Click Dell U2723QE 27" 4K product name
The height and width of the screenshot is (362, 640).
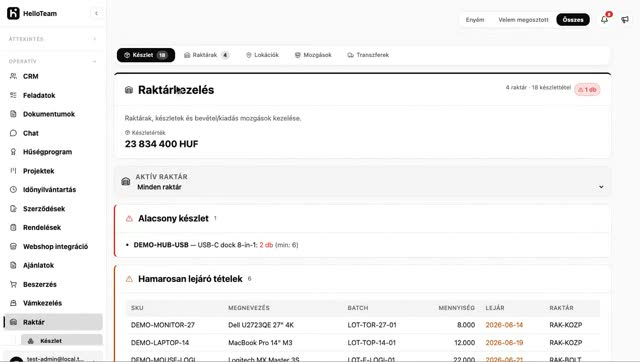click(261, 325)
